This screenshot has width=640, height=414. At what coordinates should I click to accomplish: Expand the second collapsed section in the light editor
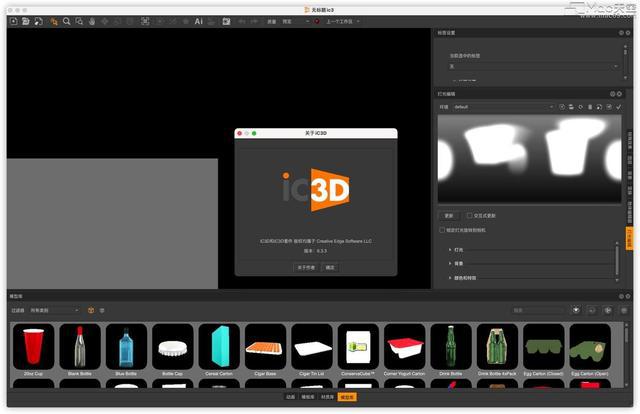point(450,263)
